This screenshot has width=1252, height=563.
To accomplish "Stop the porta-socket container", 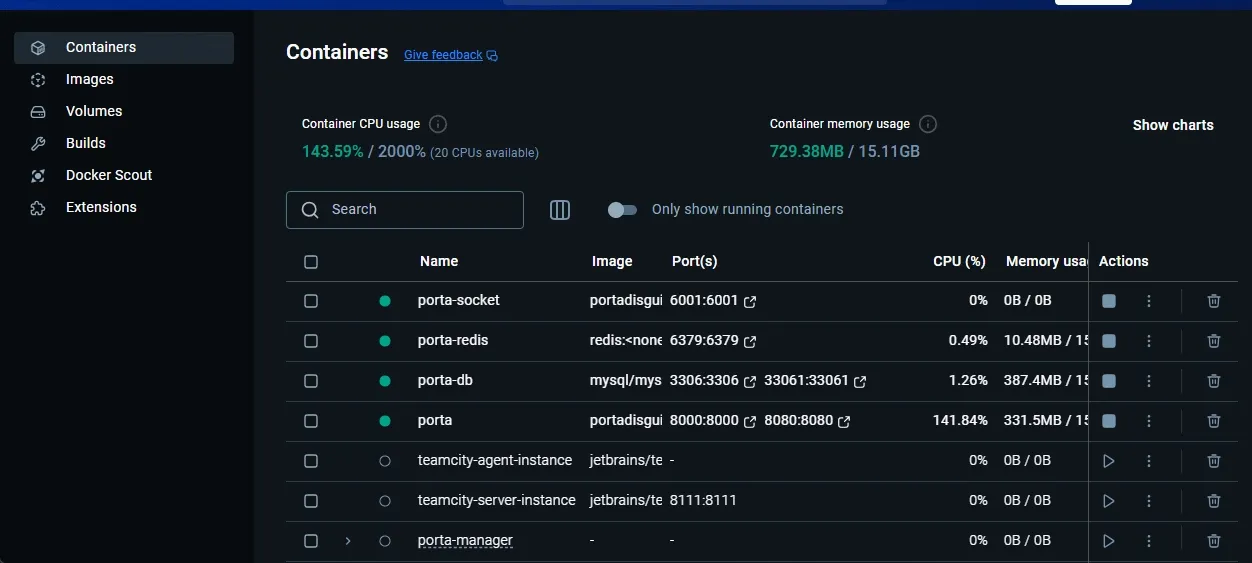I will [x=1109, y=301].
